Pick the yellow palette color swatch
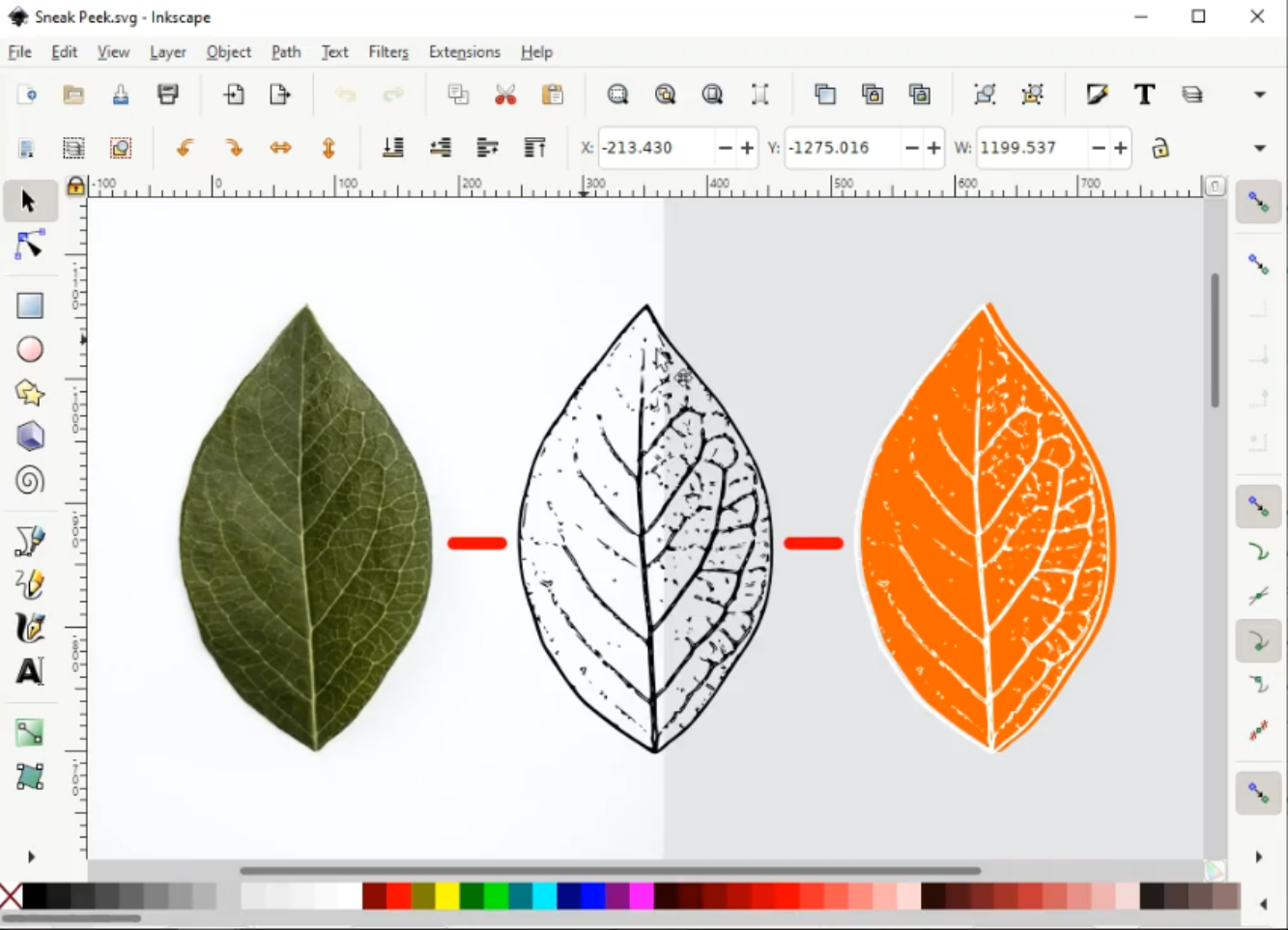The image size is (1288, 930). (447, 896)
